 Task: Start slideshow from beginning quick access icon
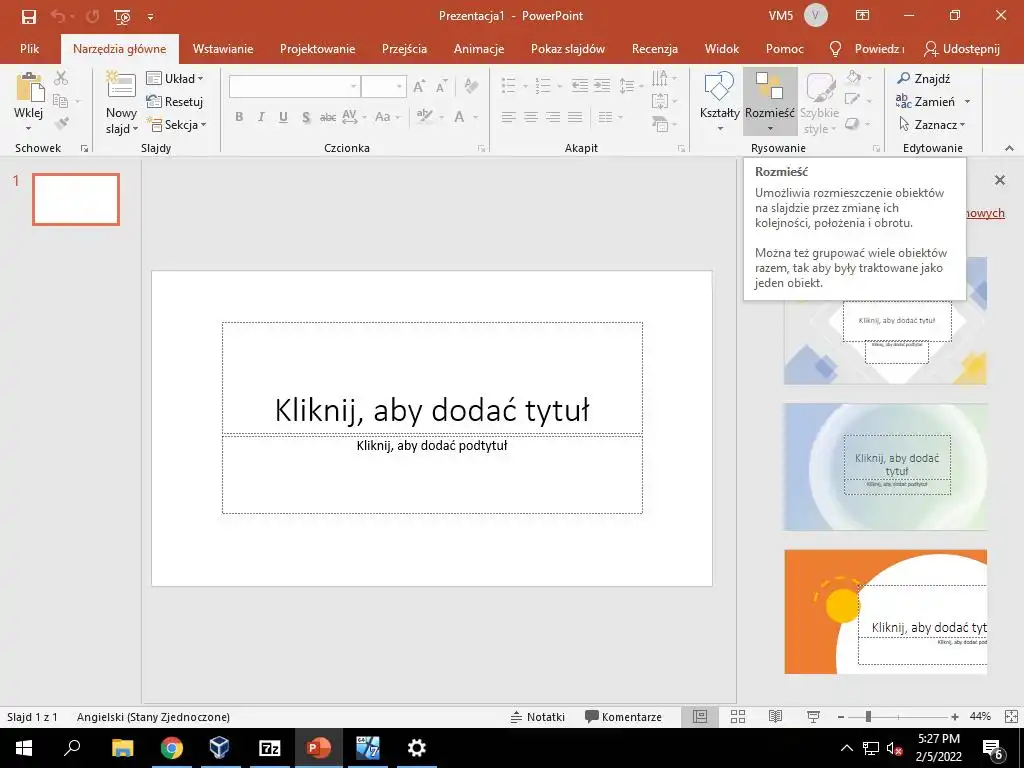[x=122, y=16]
